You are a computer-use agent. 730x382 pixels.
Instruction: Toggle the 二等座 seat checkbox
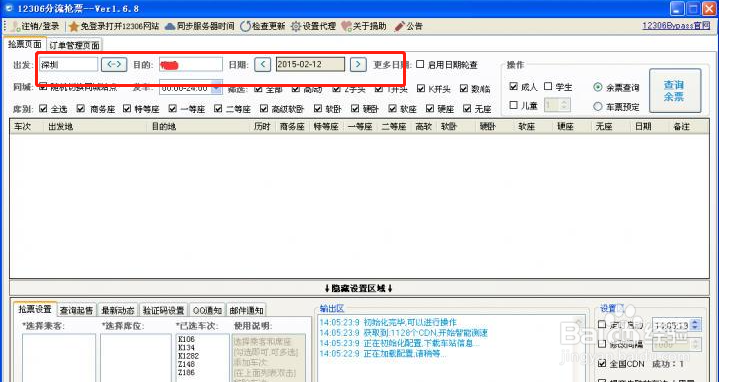click(218, 108)
